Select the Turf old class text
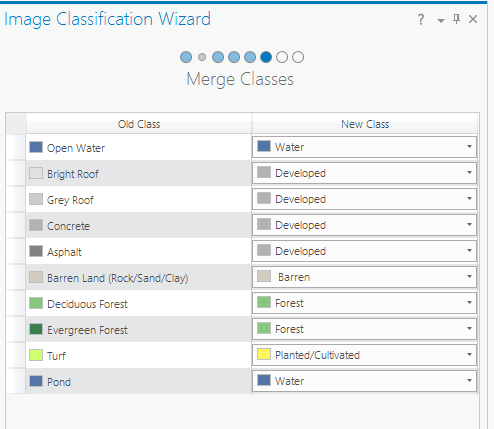 coord(56,356)
